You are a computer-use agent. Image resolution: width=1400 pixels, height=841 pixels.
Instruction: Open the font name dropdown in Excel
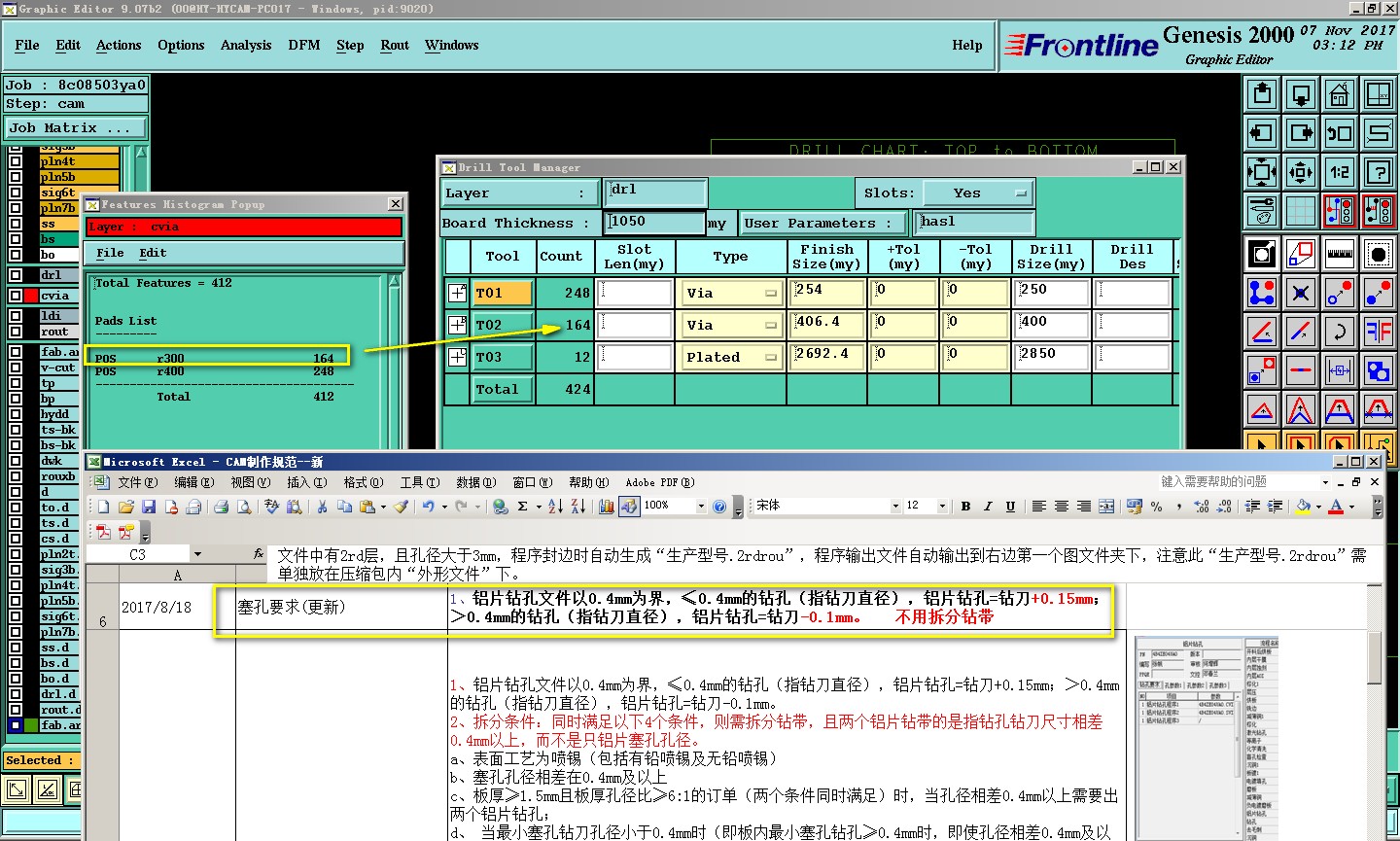pyautogui.click(x=895, y=507)
